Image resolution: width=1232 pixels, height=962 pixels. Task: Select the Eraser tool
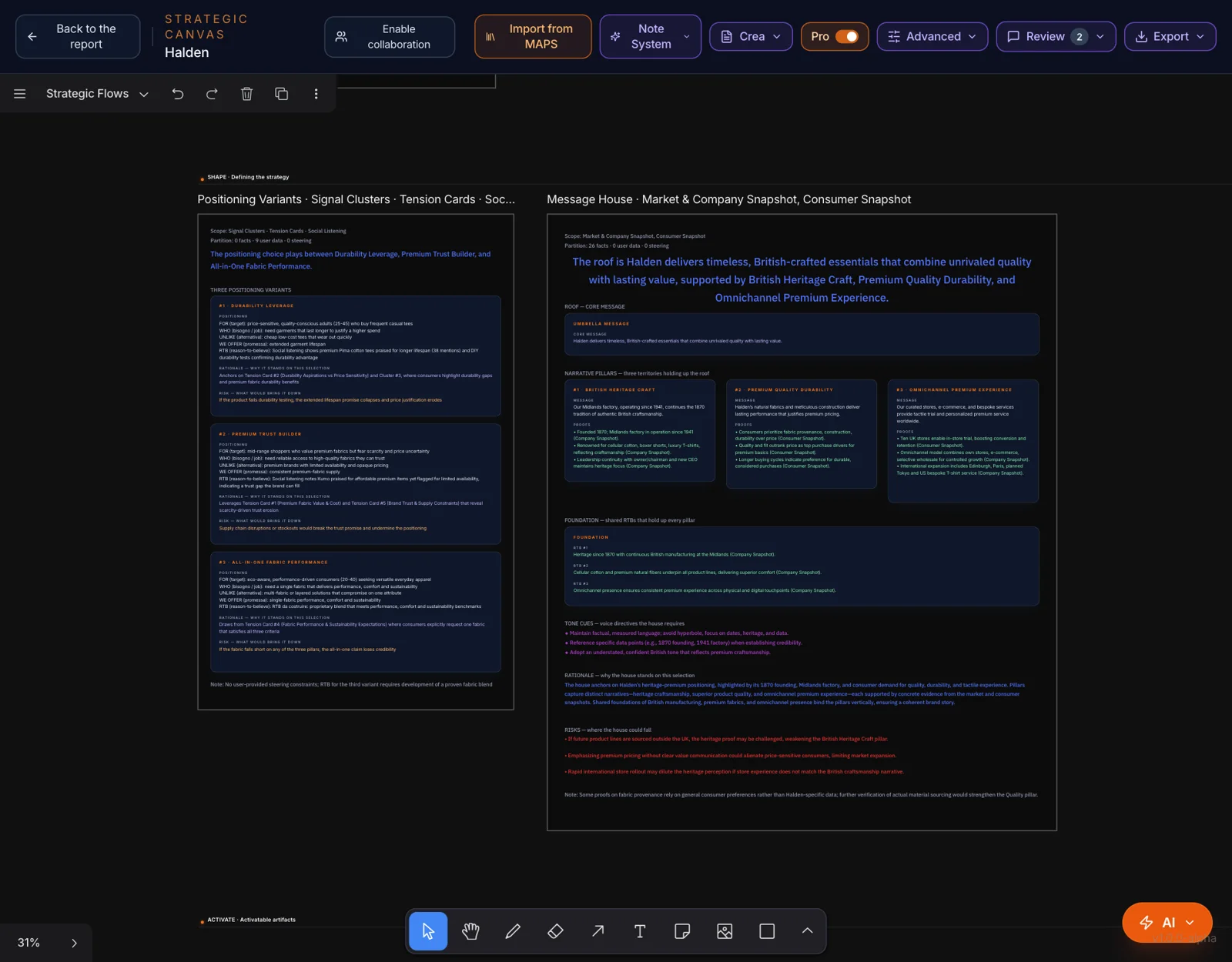click(555, 931)
